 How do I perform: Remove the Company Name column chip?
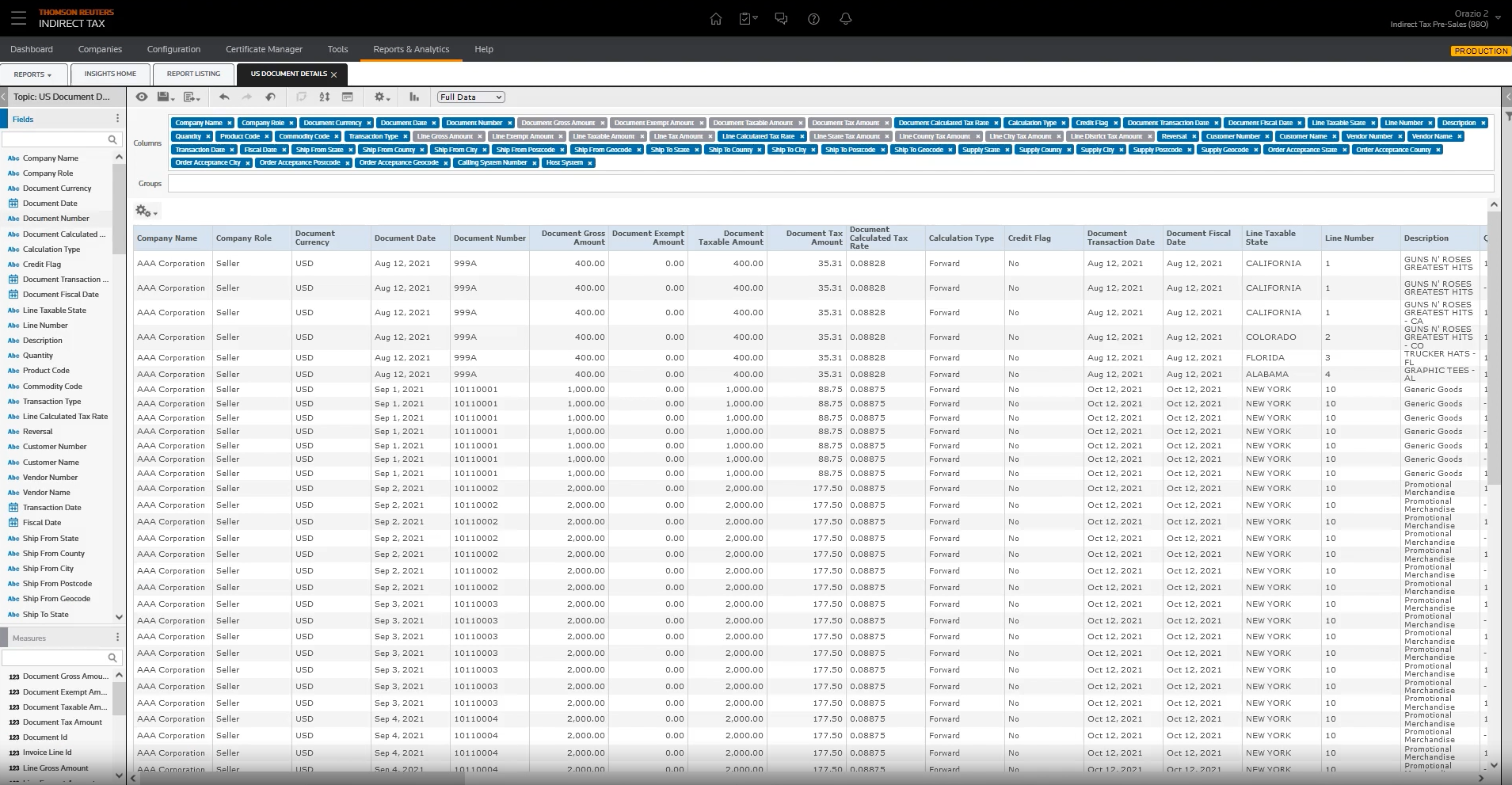click(x=230, y=124)
